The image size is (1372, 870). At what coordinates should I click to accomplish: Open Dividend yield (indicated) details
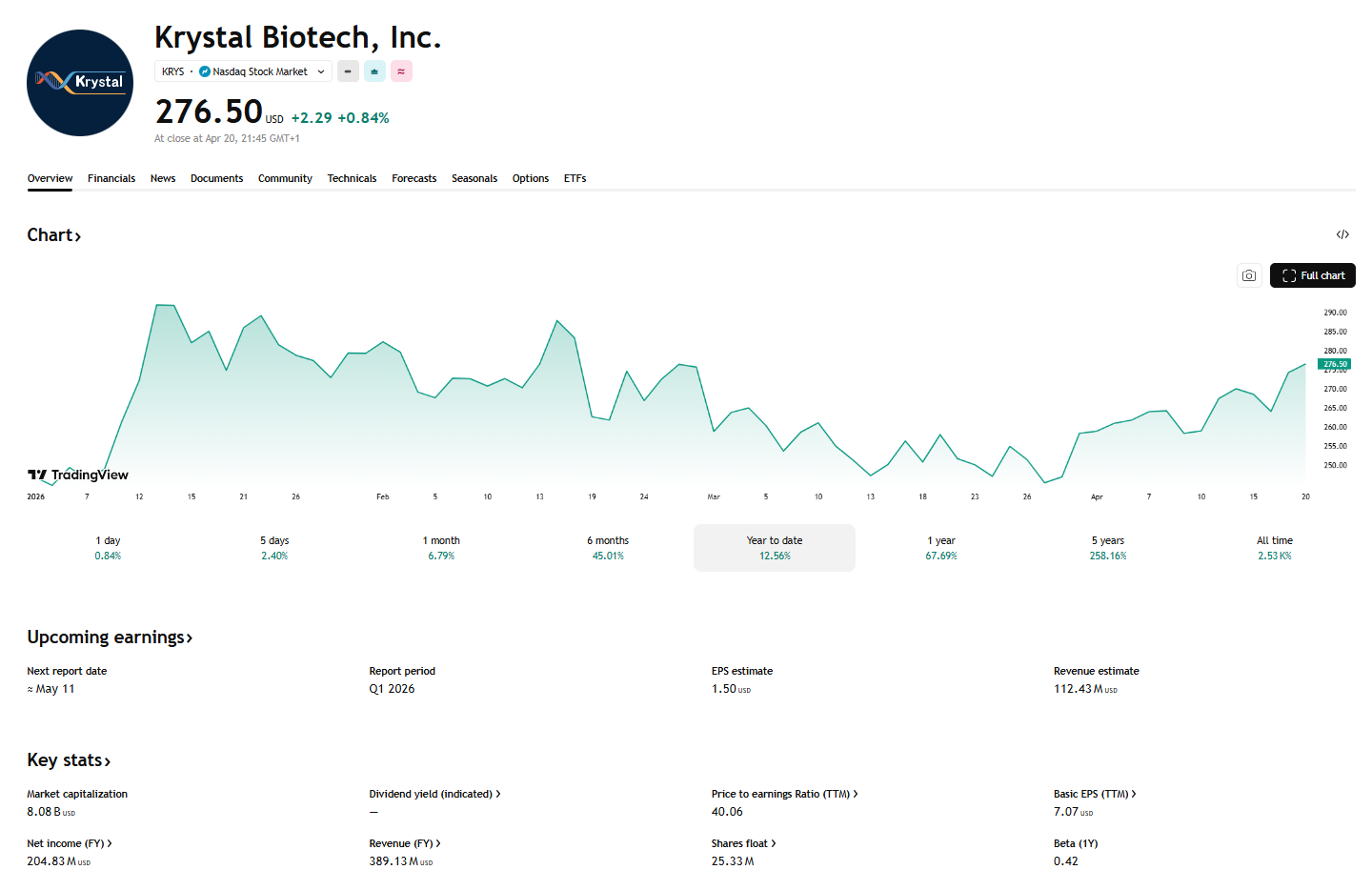point(434,794)
